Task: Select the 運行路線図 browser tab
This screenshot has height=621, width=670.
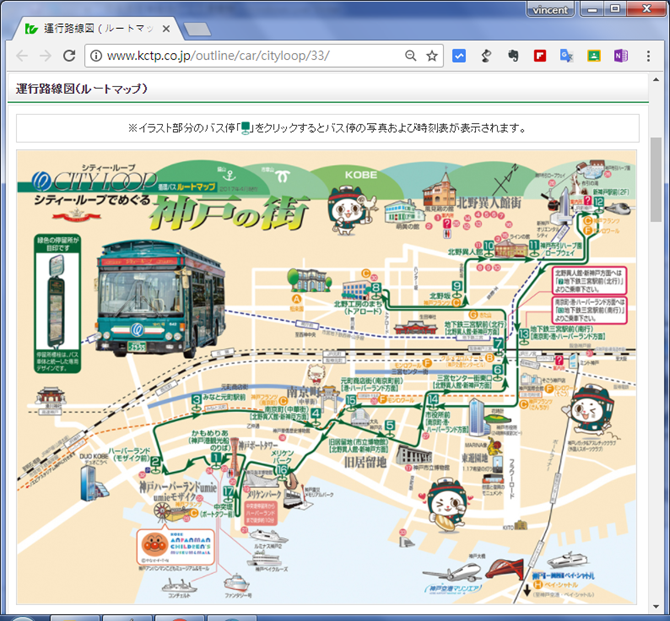Action: (97, 29)
